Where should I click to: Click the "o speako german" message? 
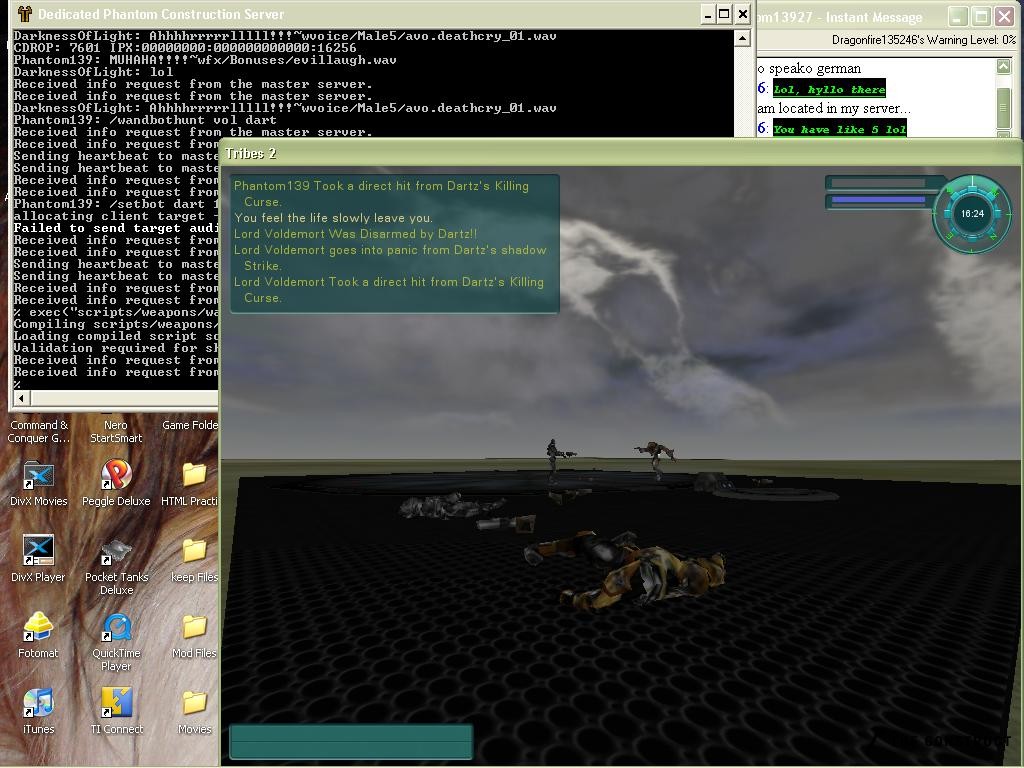click(x=809, y=69)
